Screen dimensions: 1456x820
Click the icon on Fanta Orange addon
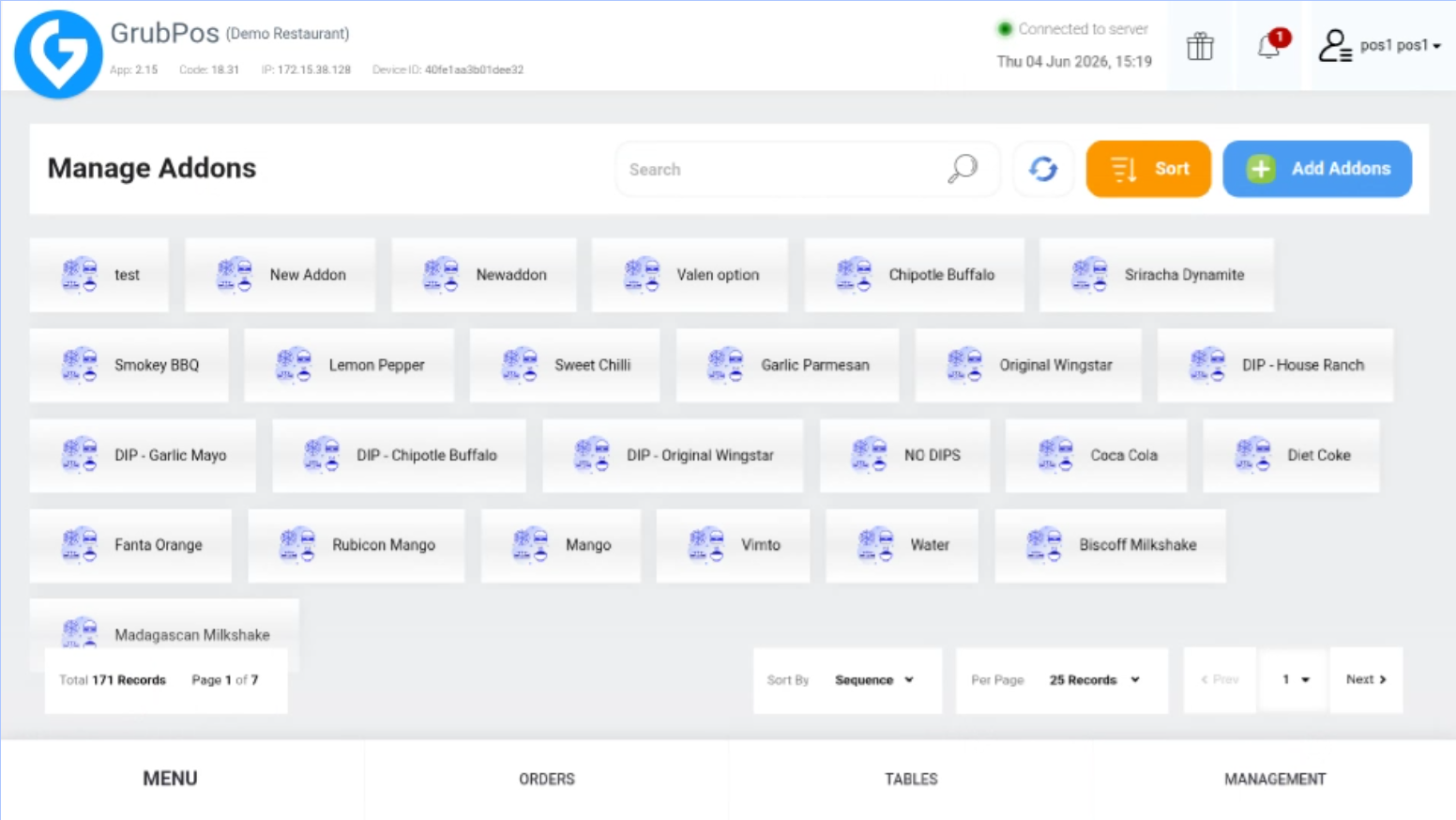[80, 545]
